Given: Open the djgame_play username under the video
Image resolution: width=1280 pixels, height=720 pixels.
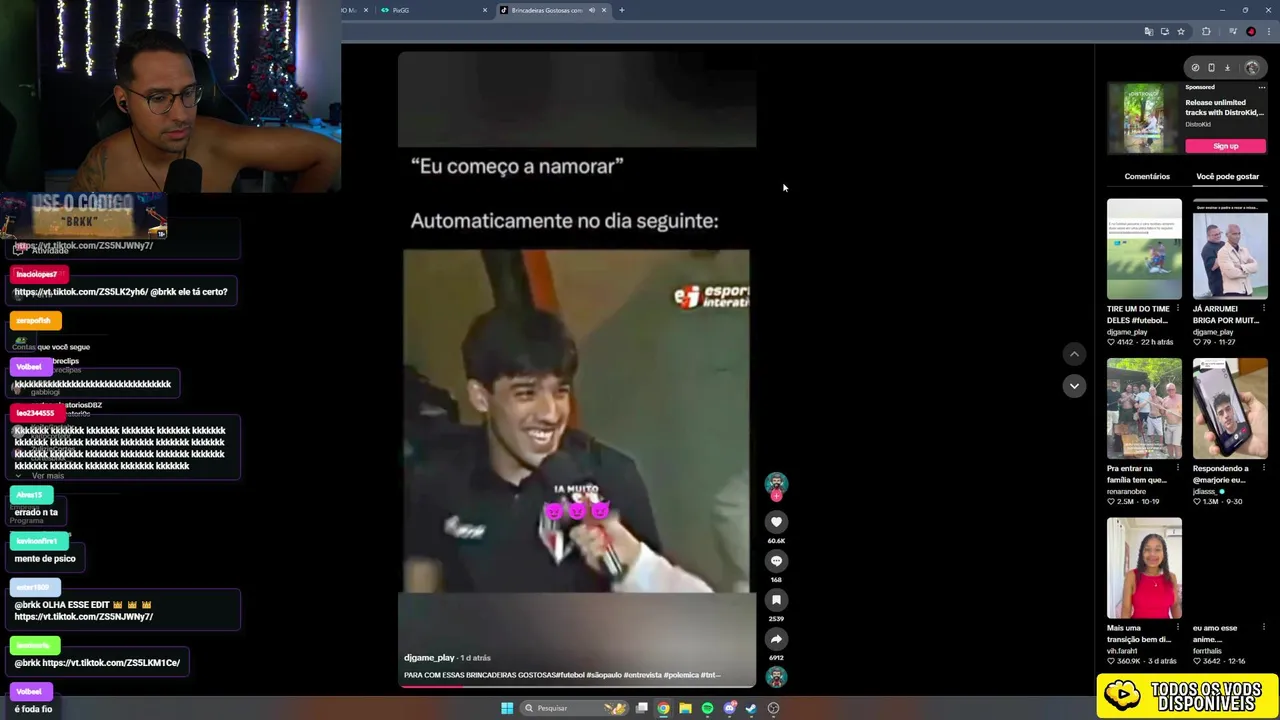Looking at the screenshot, I should point(429,658).
